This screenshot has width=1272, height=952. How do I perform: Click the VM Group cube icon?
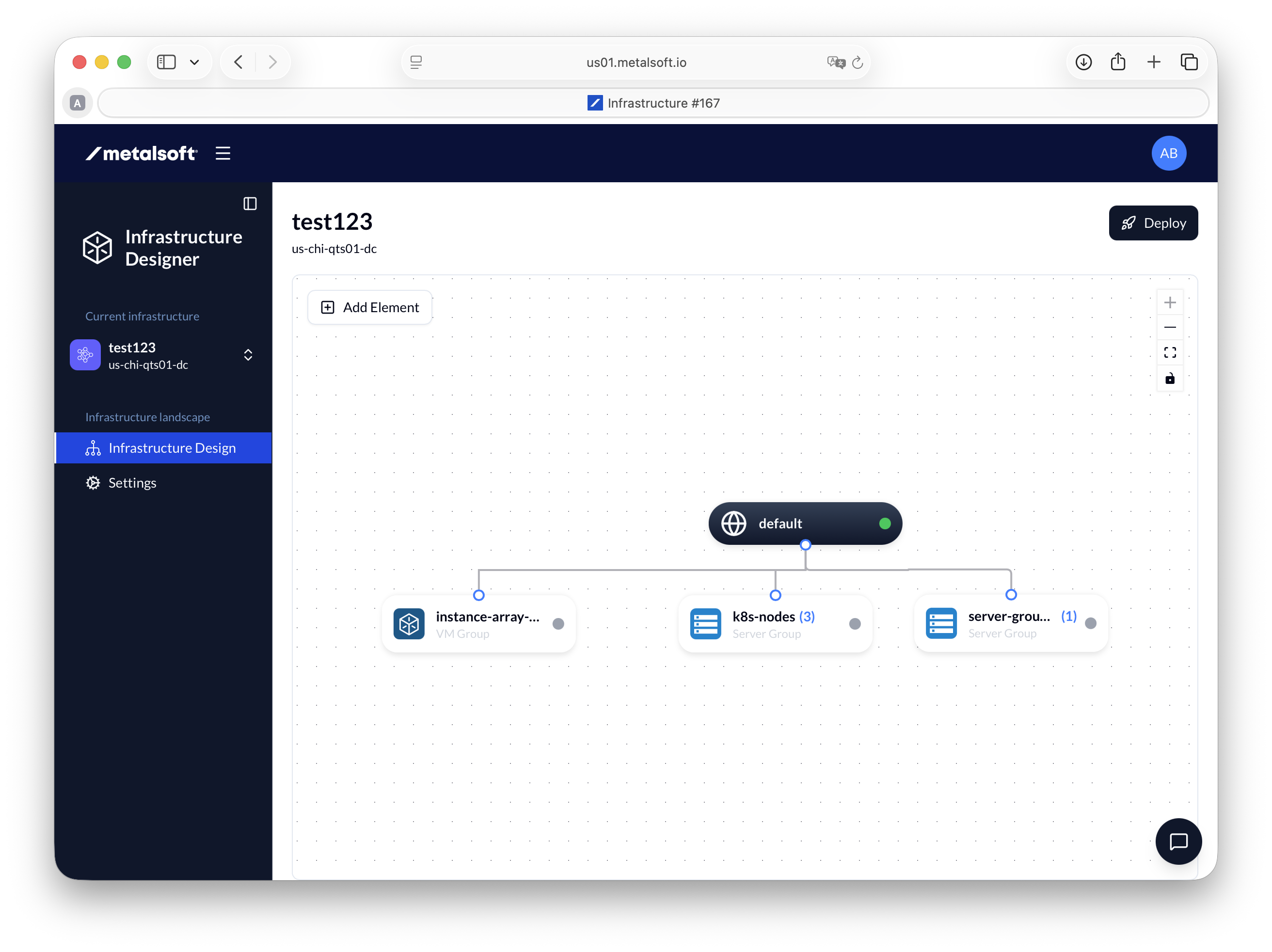click(409, 624)
